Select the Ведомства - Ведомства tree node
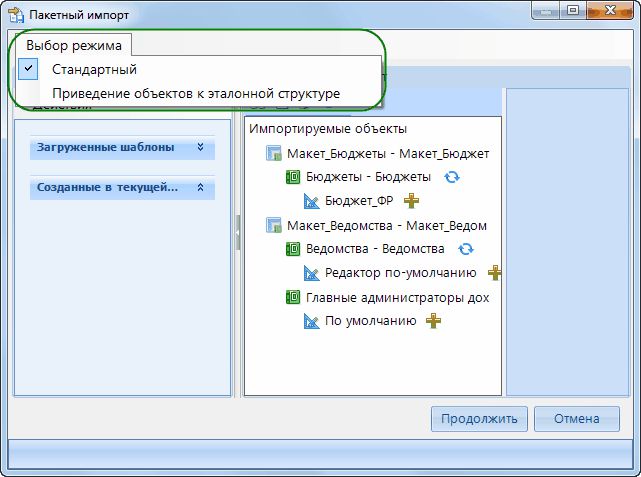 pos(375,249)
